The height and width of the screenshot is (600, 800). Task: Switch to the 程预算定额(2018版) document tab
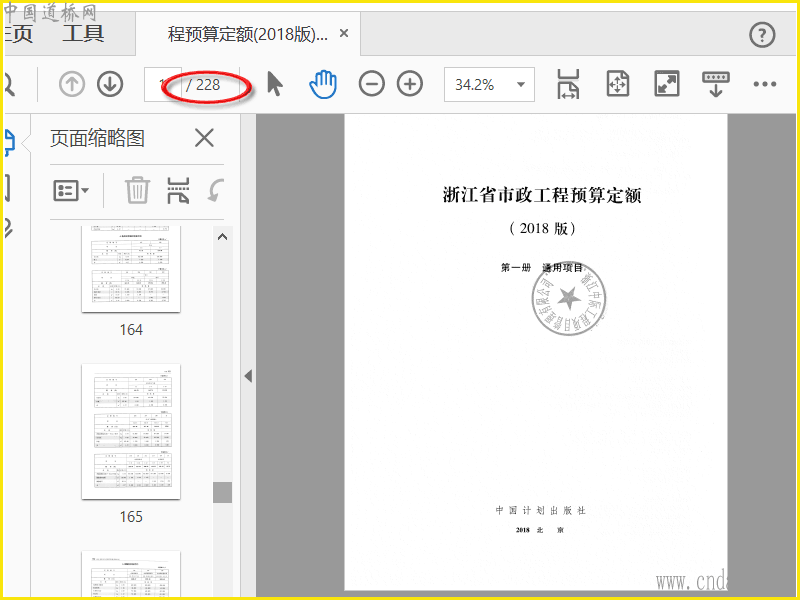pos(248,34)
